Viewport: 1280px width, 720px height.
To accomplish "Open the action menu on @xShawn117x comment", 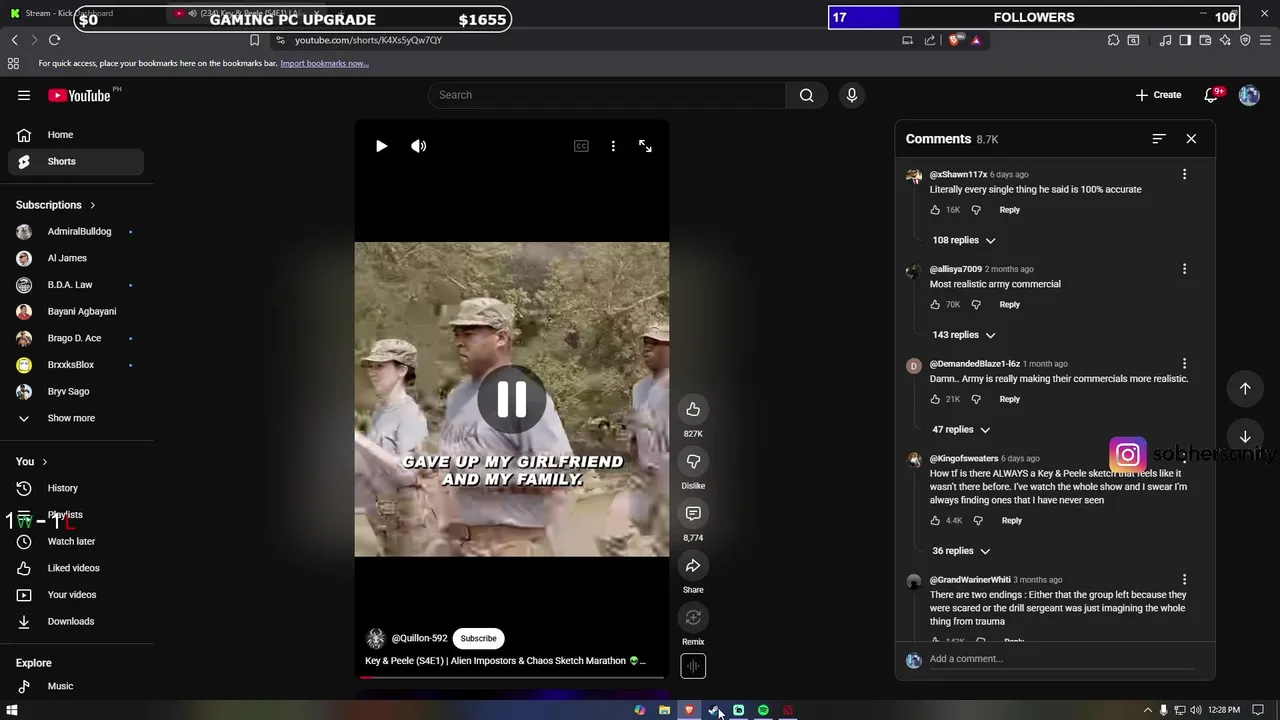I will coord(1184,174).
